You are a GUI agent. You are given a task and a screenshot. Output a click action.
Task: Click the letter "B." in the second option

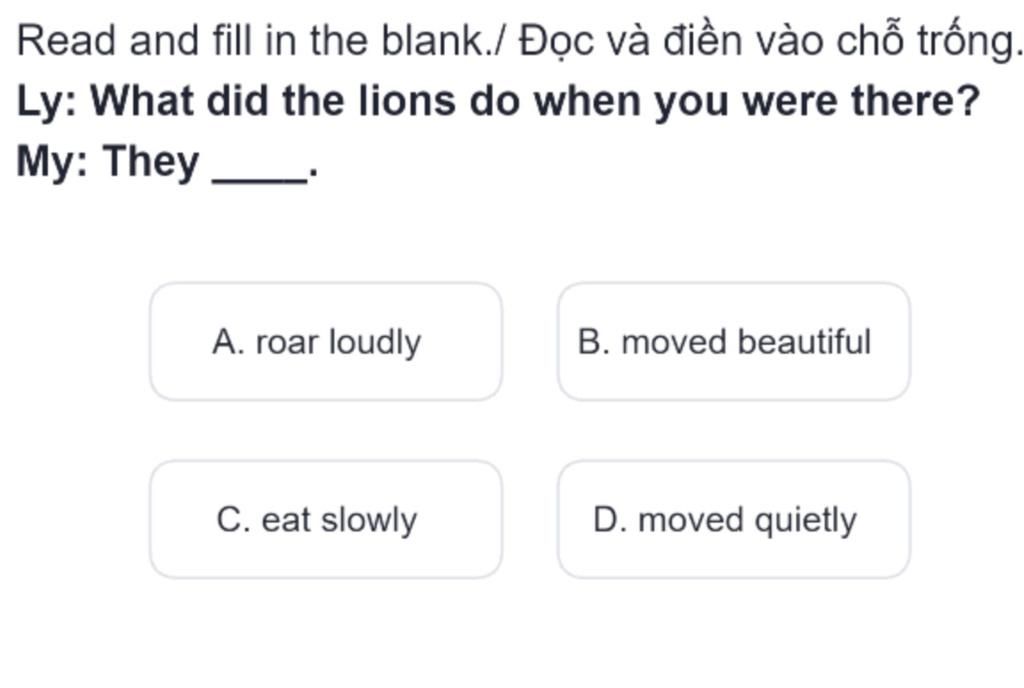coord(594,342)
